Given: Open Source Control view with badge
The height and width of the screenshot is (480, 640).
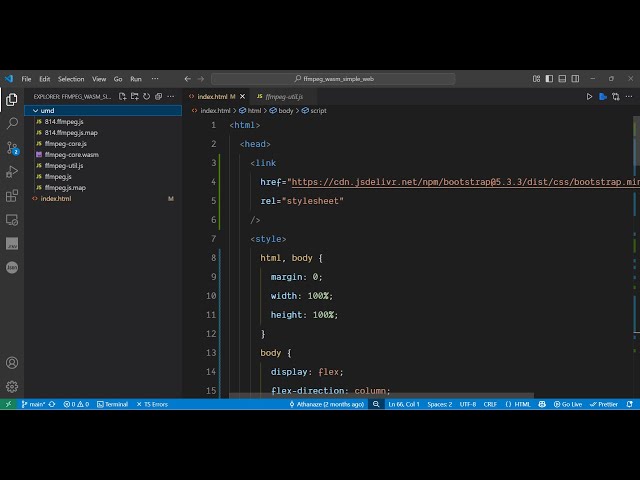Looking at the screenshot, I should (x=12, y=148).
